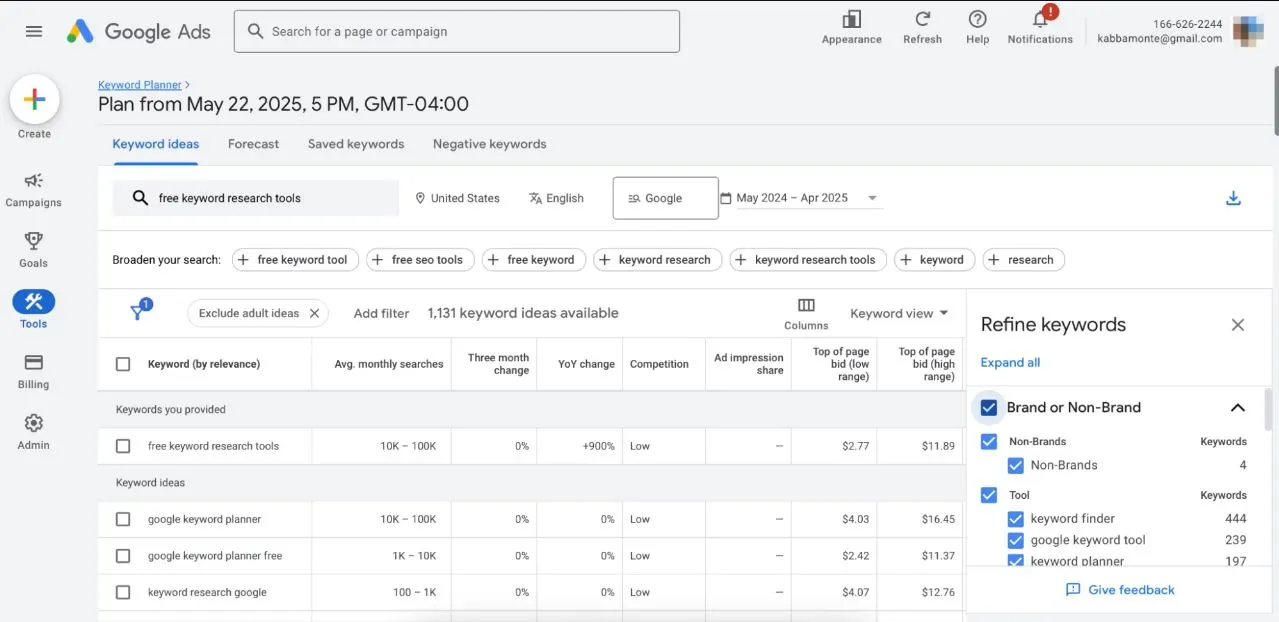Click the top search for page or campaign field

click(x=457, y=31)
